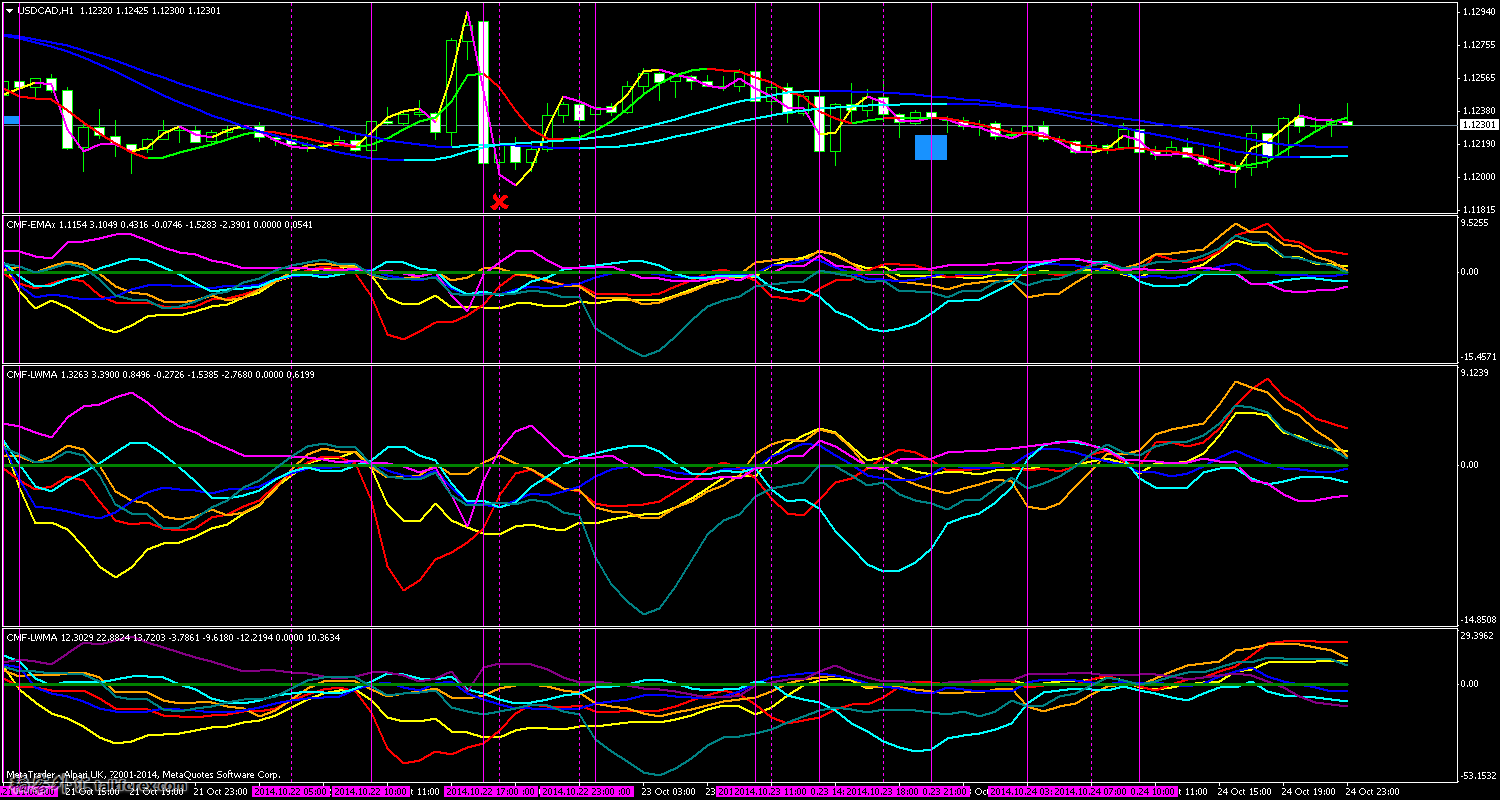
Task: Click the -53.1532 indicator scale value
Action: (1478, 774)
